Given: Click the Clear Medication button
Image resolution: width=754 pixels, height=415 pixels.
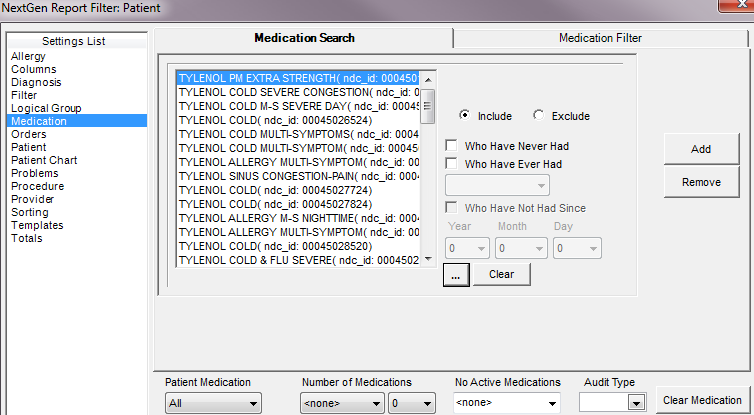Looking at the screenshot, I should coord(702,400).
